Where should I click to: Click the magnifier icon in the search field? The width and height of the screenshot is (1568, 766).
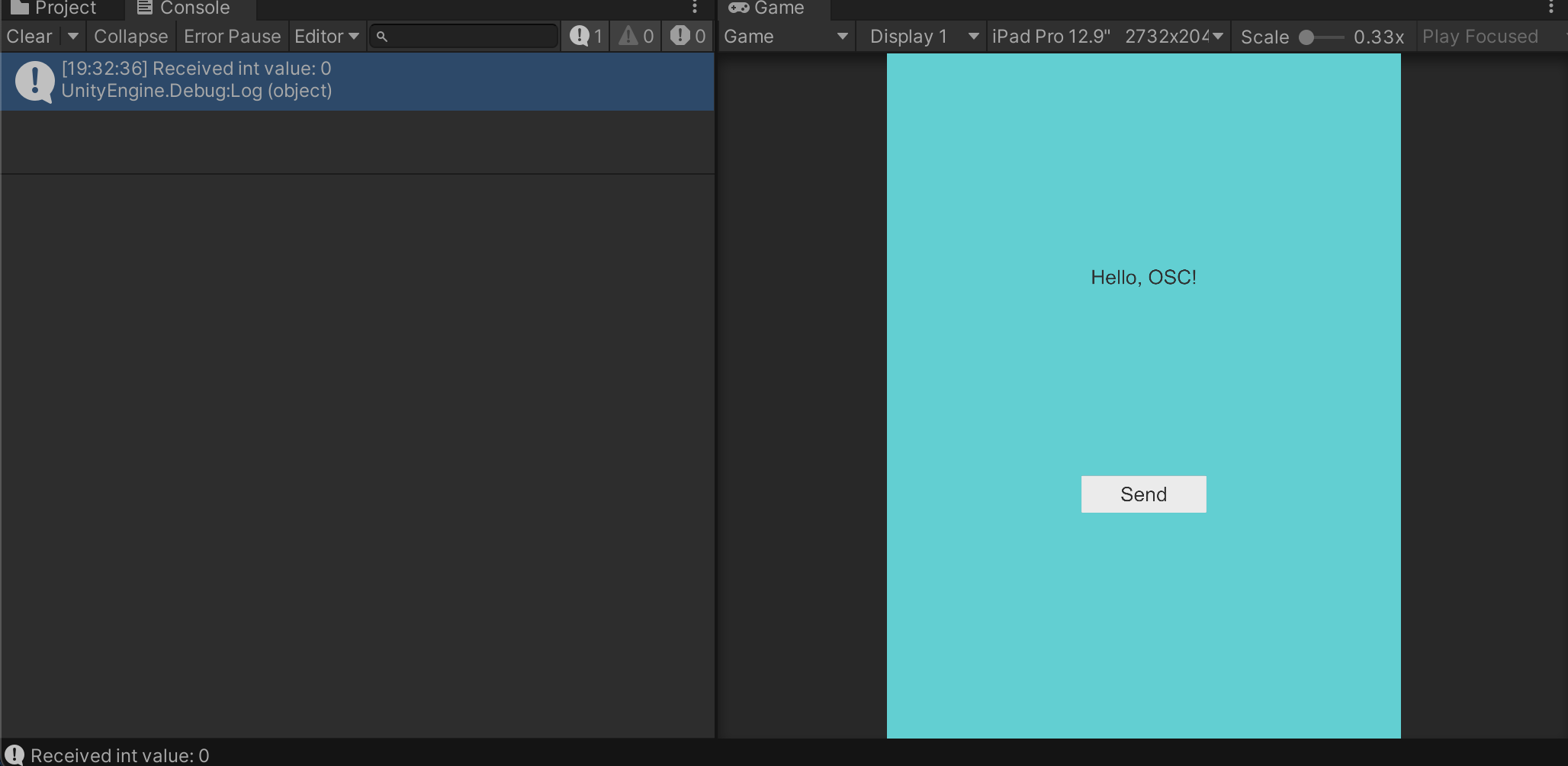pos(382,37)
